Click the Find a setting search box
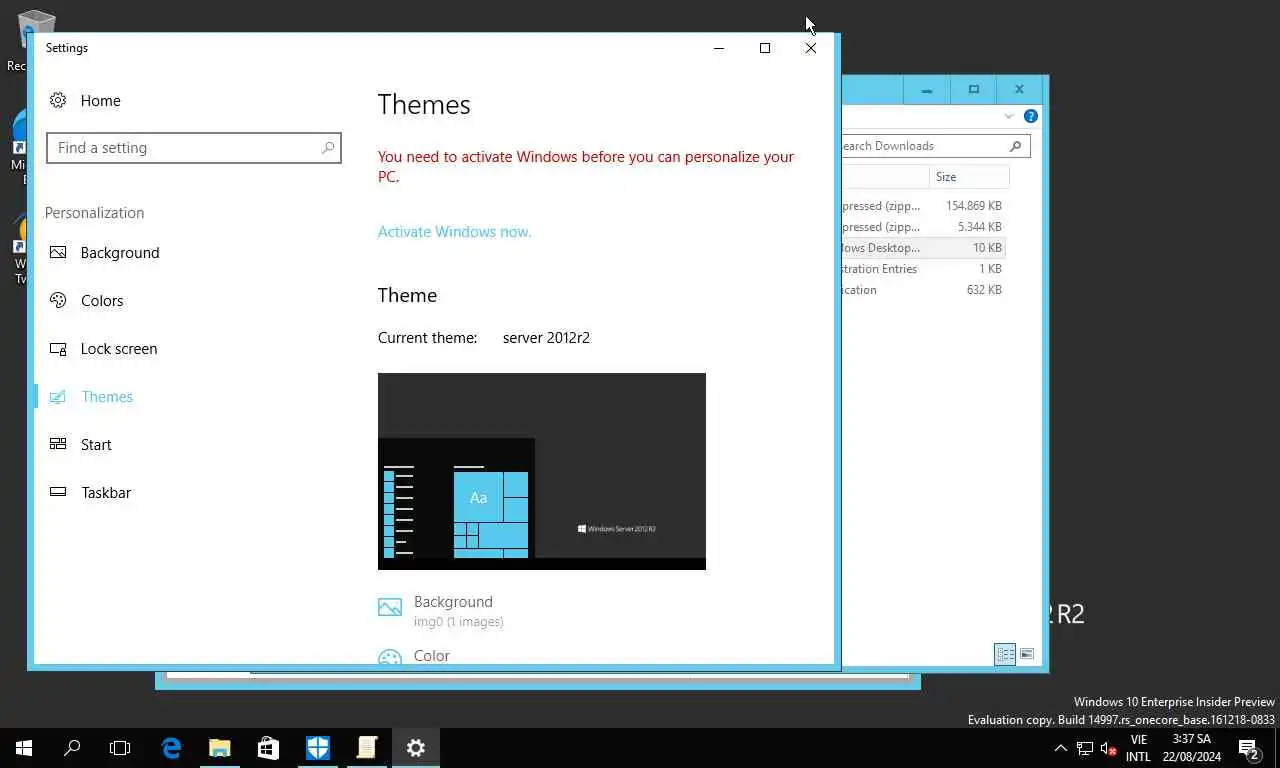 click(194, 148)
